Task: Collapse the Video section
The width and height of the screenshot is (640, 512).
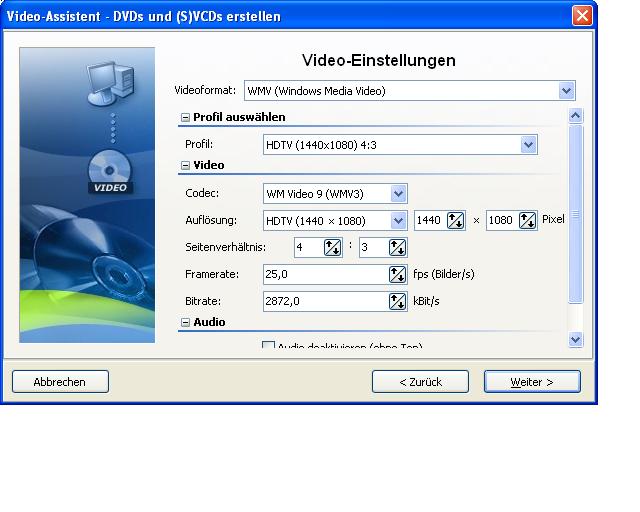Action: coord(185,165)
